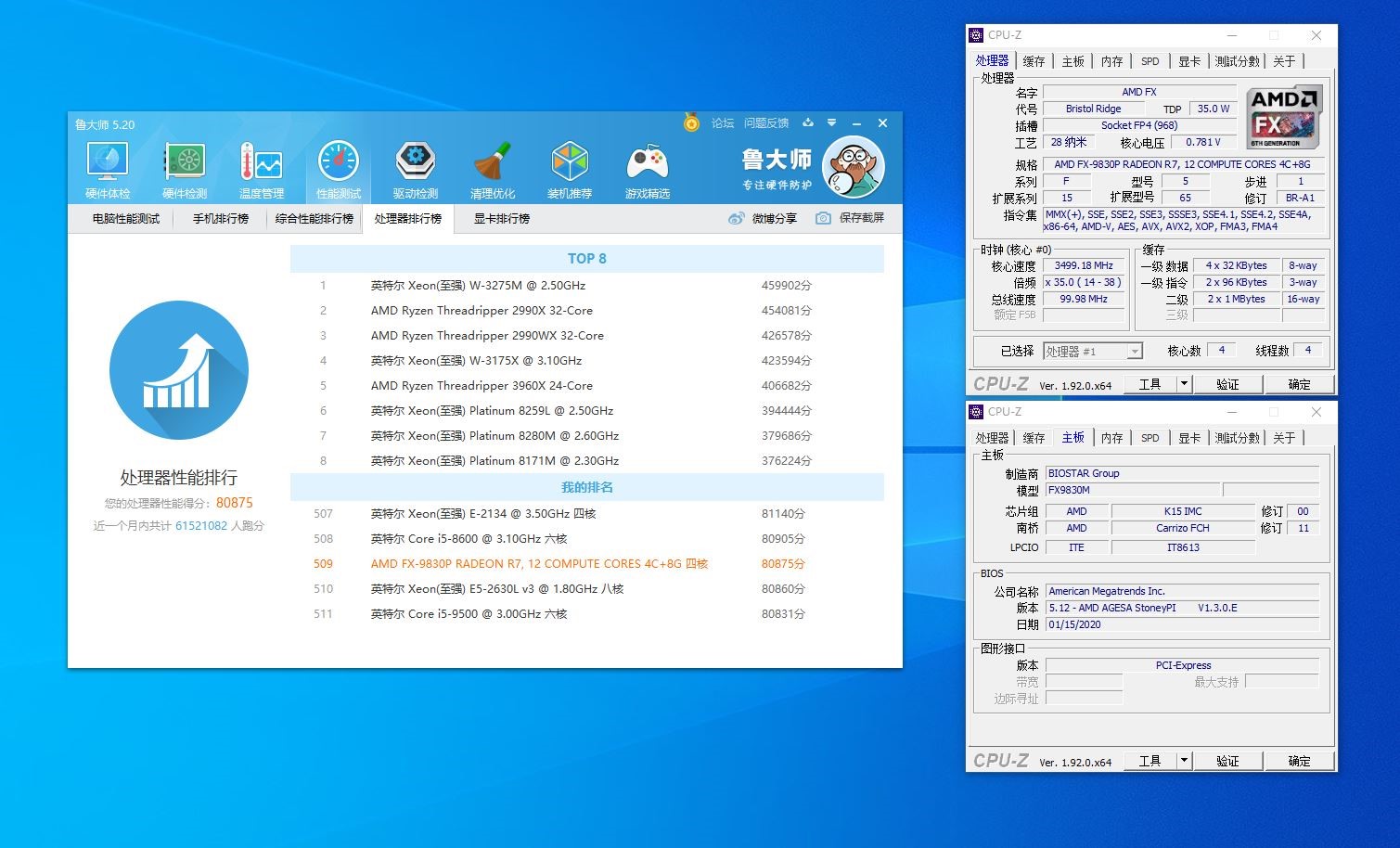Click the upper CPU-Z window title icon
Viewport: 1400px width, 848px height.
[x=976, y=35]
